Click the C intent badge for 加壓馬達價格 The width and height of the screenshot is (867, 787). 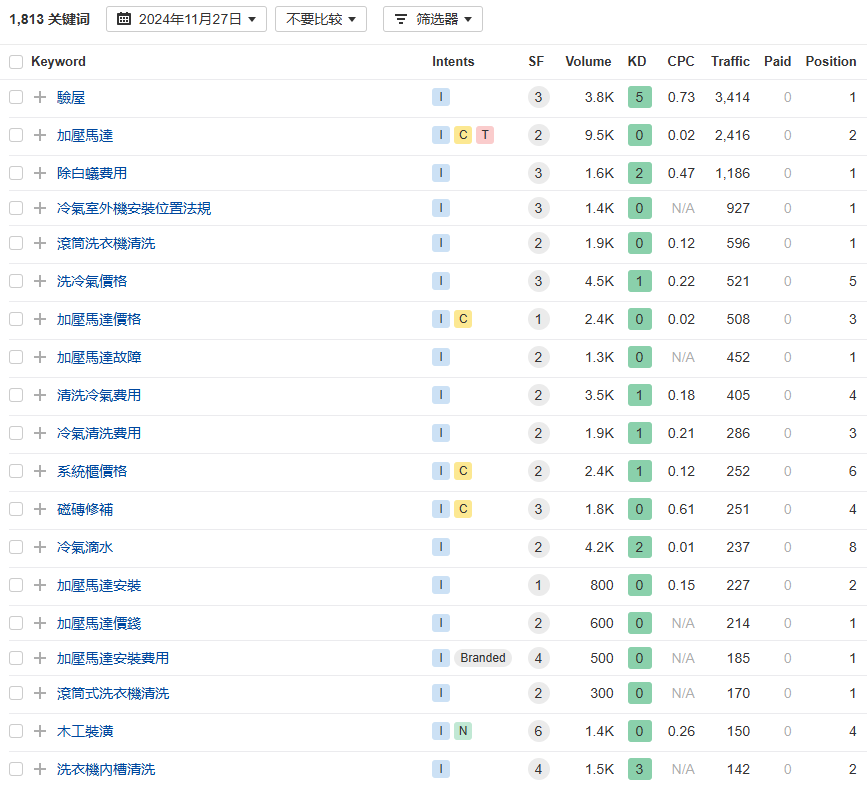(x=463, y=319)
